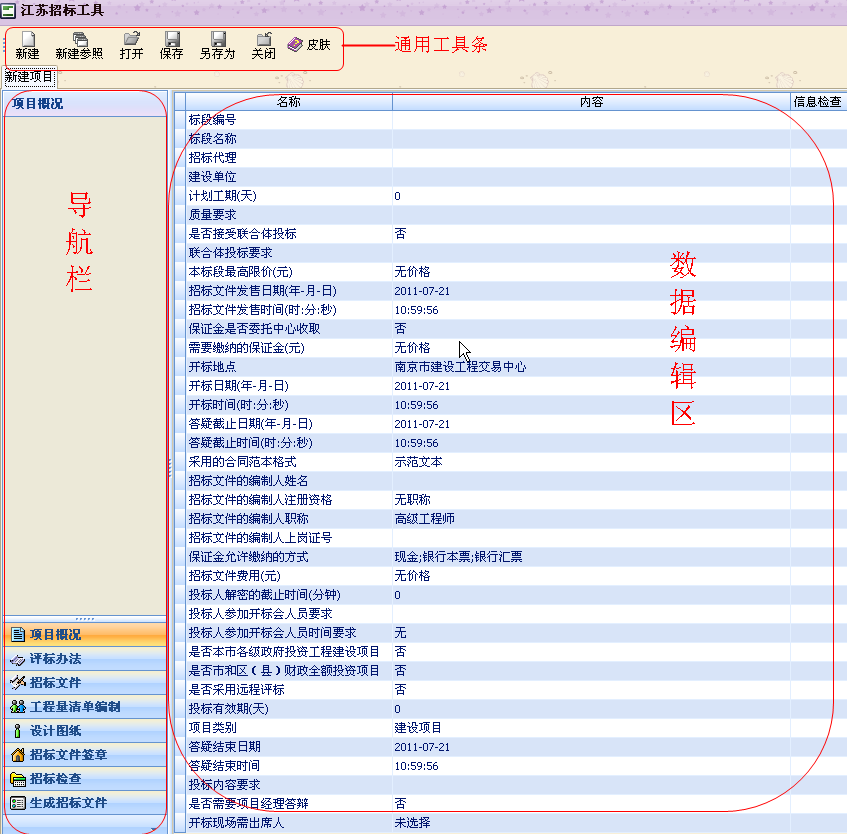
Task: Click the 新建参照 toolbar icon
Action: tap(79, 39)
